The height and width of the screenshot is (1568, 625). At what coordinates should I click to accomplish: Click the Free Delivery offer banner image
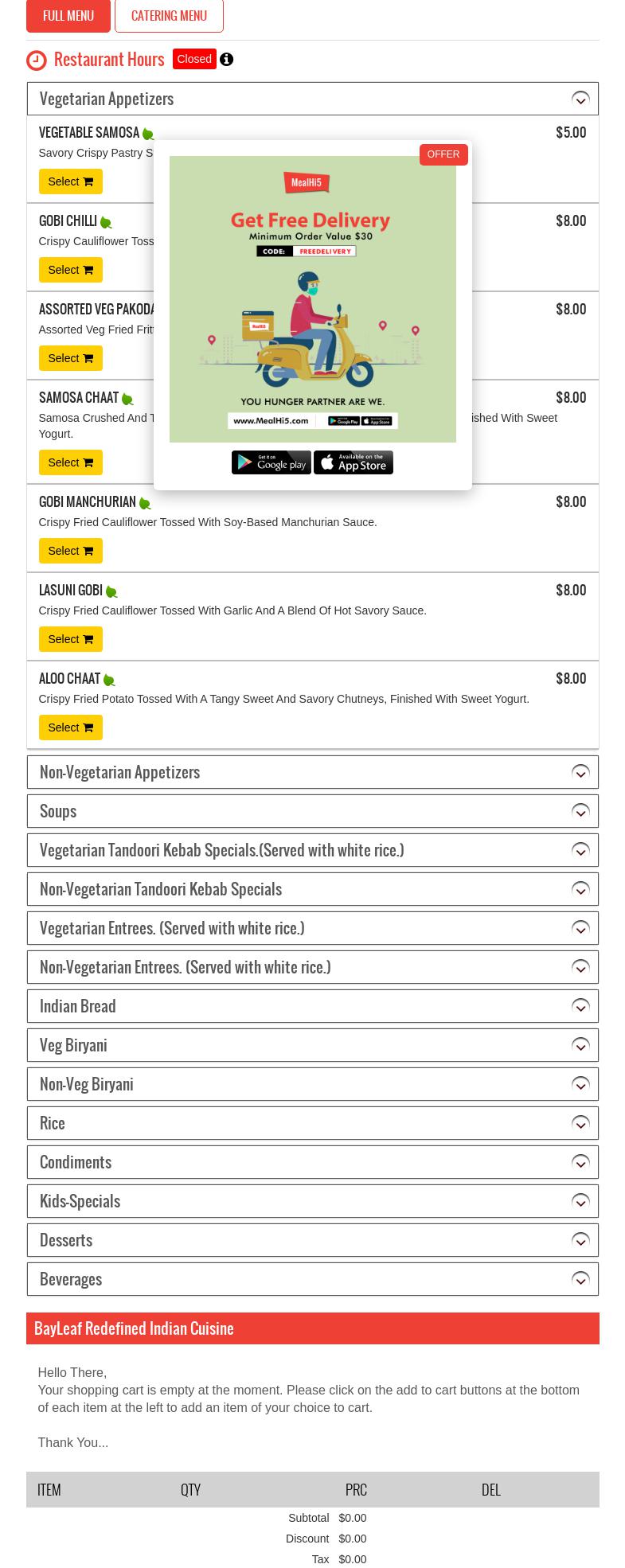click(312, 299)
